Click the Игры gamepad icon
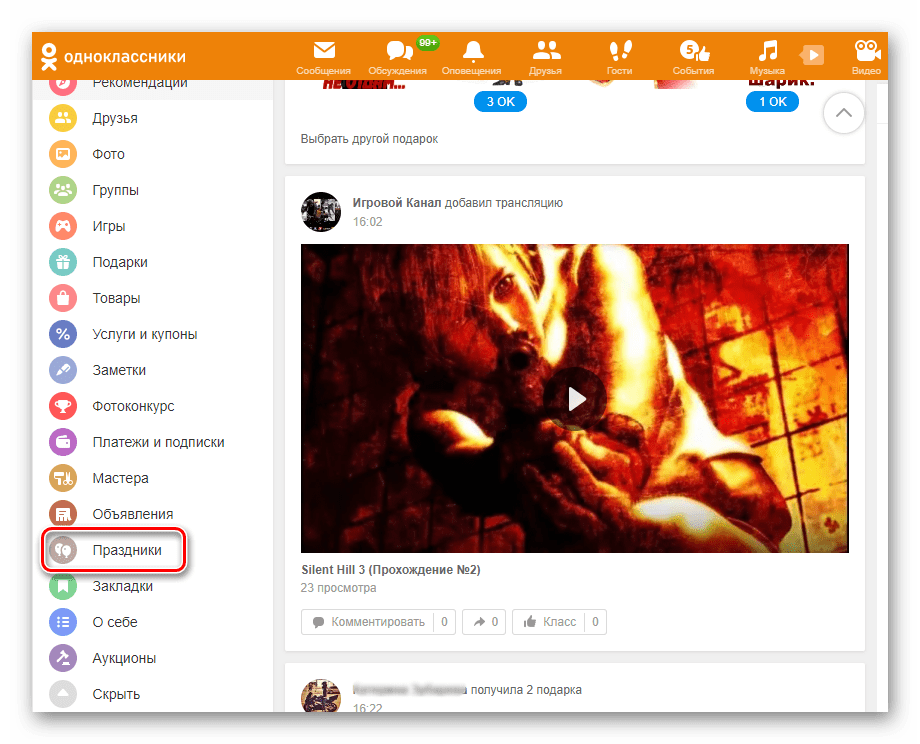The height and width of the screenshot is (744, 920). [x=63, y=226]
